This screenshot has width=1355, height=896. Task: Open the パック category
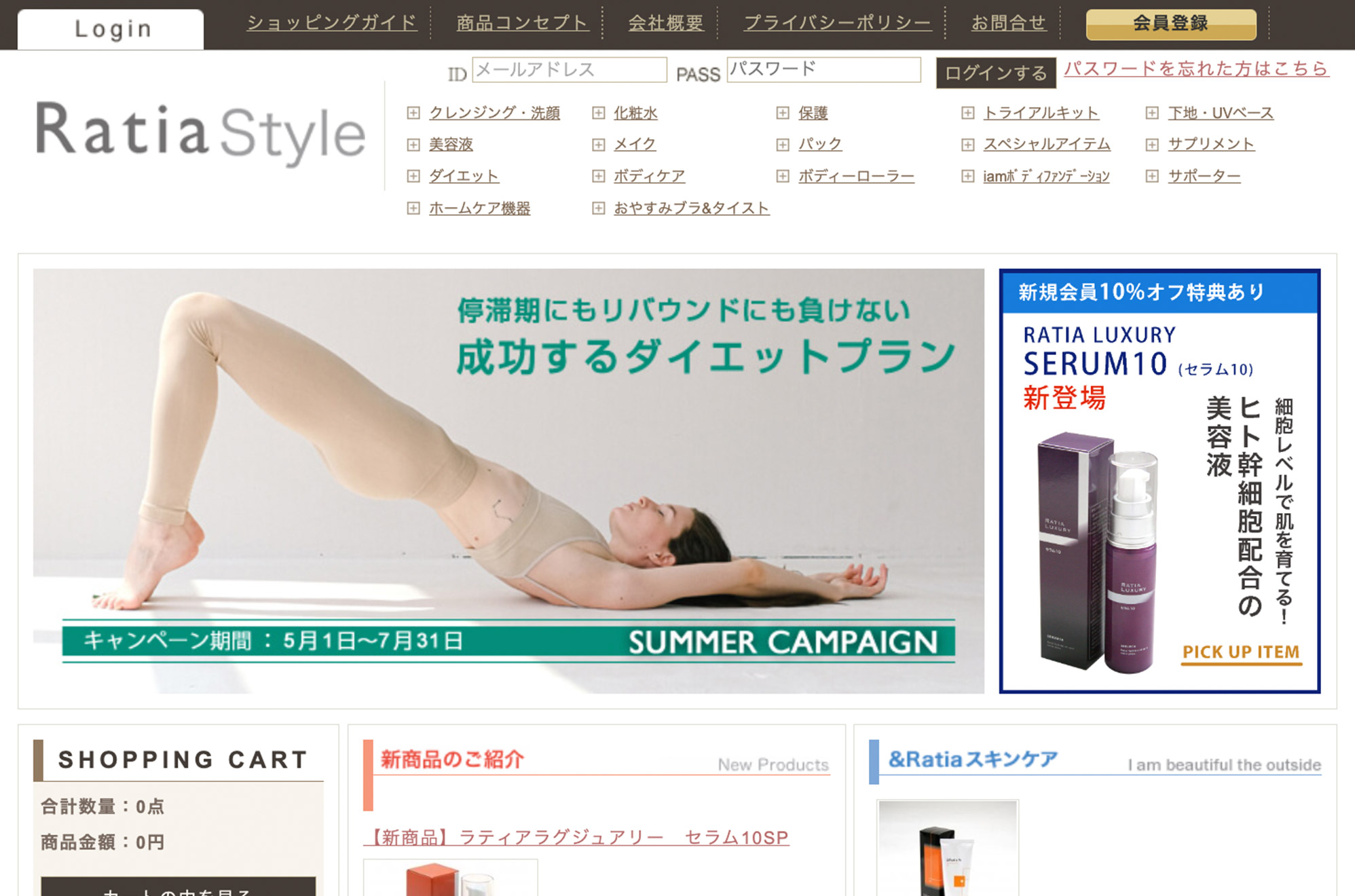(820, 145)
